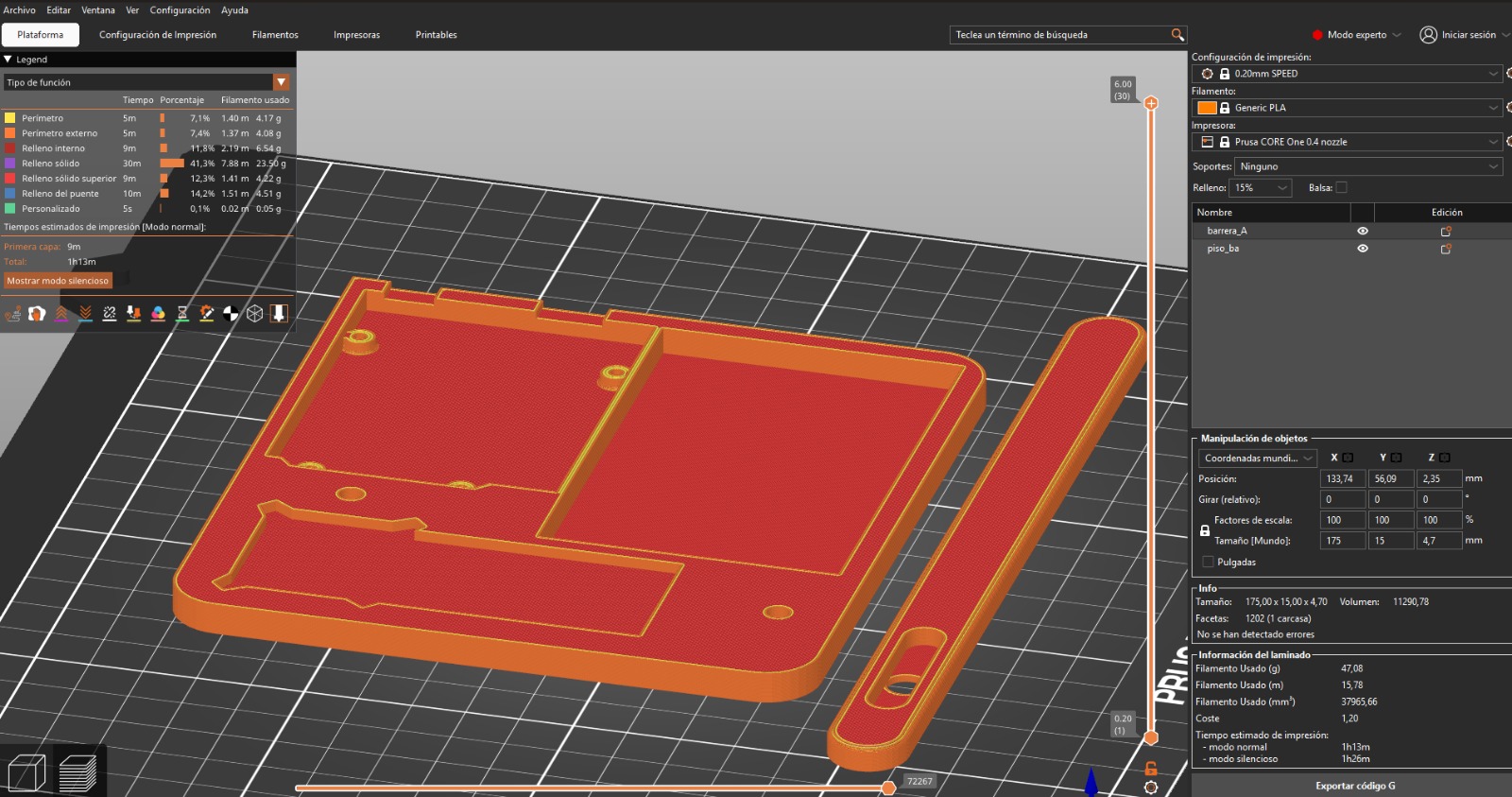Collapse the Legend panel triangle
Screen dimensions: 1512x797
tap(8, 60)
